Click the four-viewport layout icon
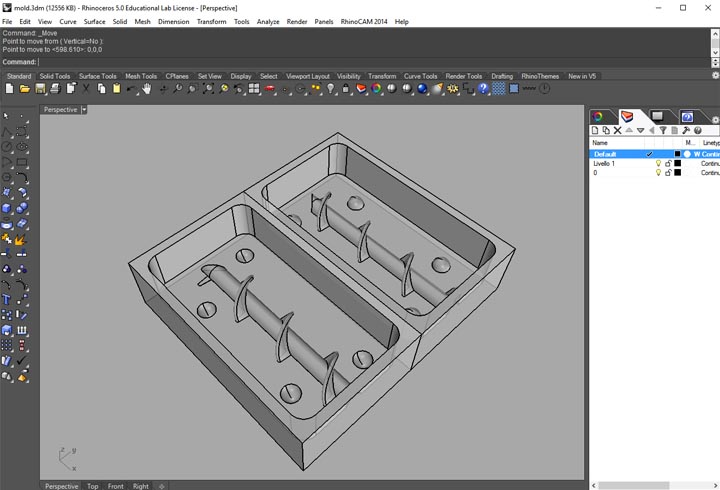This screenshot has height=490, width=720. (x=254, y=89)
